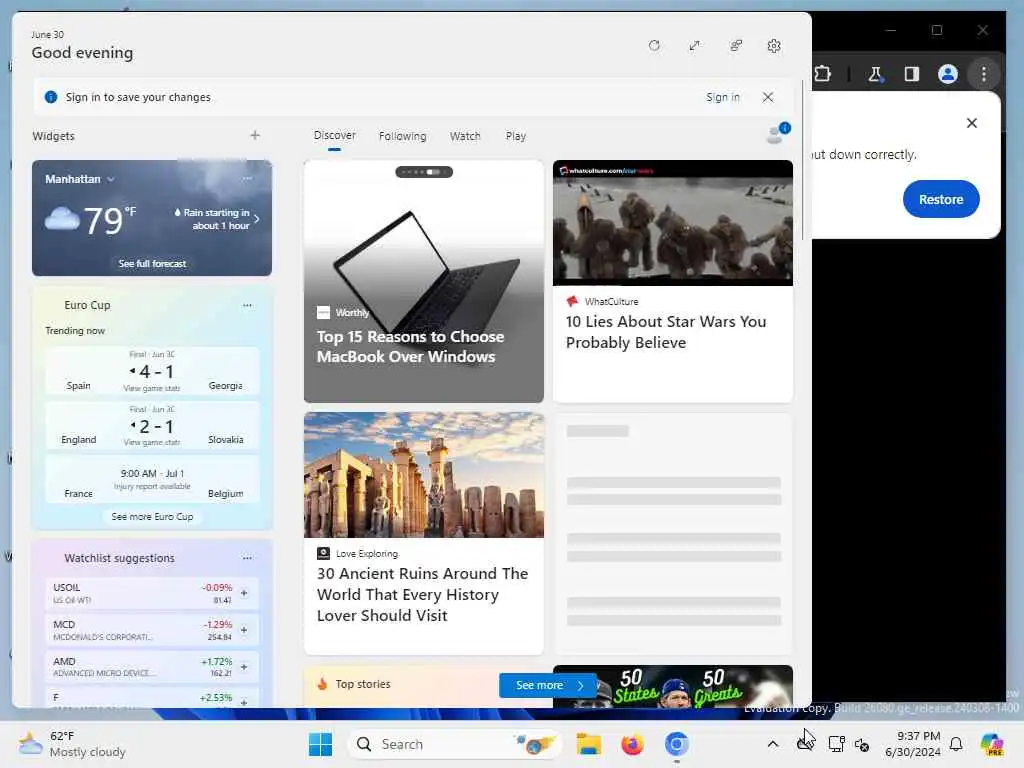Click the Love Exploring source label
This screenshot has height=768, width=1024.
pyautogui.click(x=366, y=554)
